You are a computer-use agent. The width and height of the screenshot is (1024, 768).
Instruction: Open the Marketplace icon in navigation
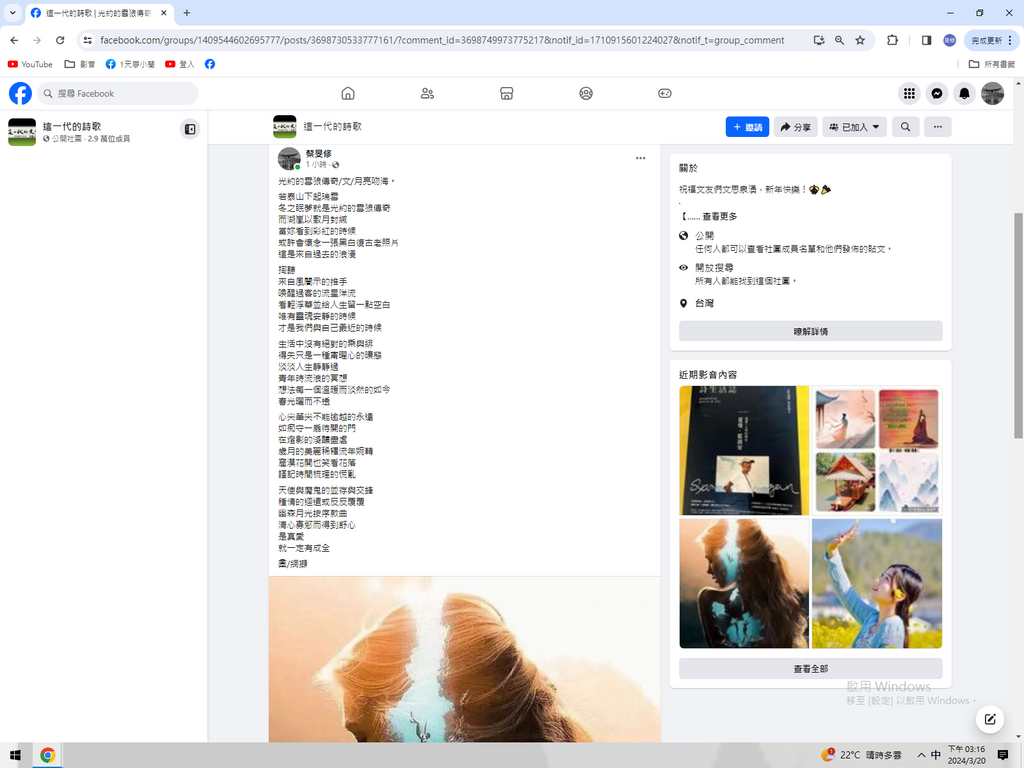(507, 93)
